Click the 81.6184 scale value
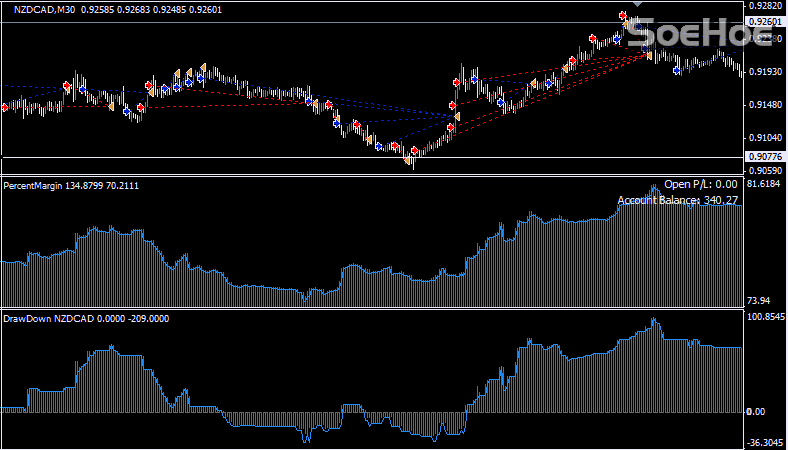The image size is (788, 450). pyautogui.click(x=765, y=185)
